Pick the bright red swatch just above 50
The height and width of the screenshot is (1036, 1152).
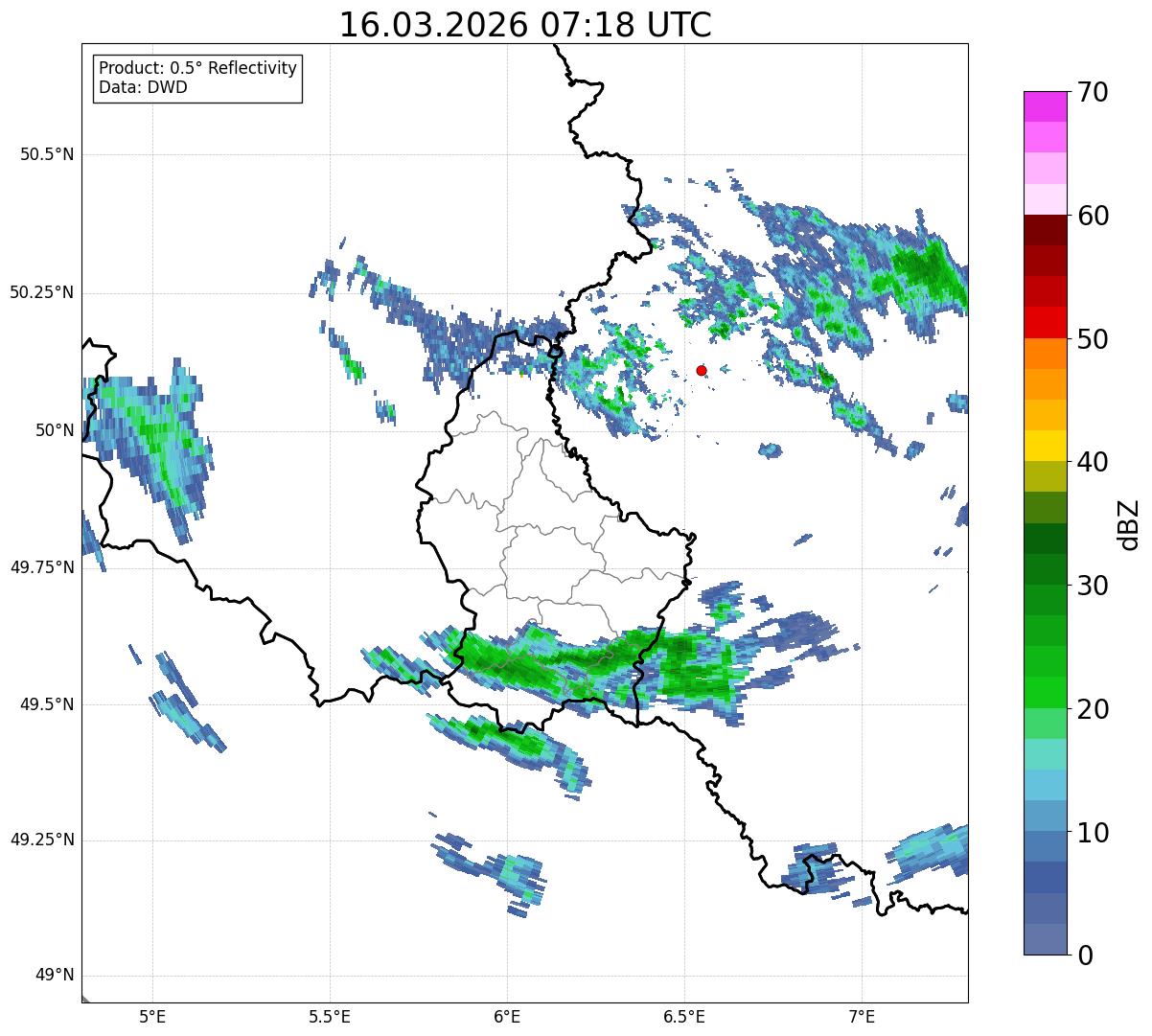[1046, 323]
